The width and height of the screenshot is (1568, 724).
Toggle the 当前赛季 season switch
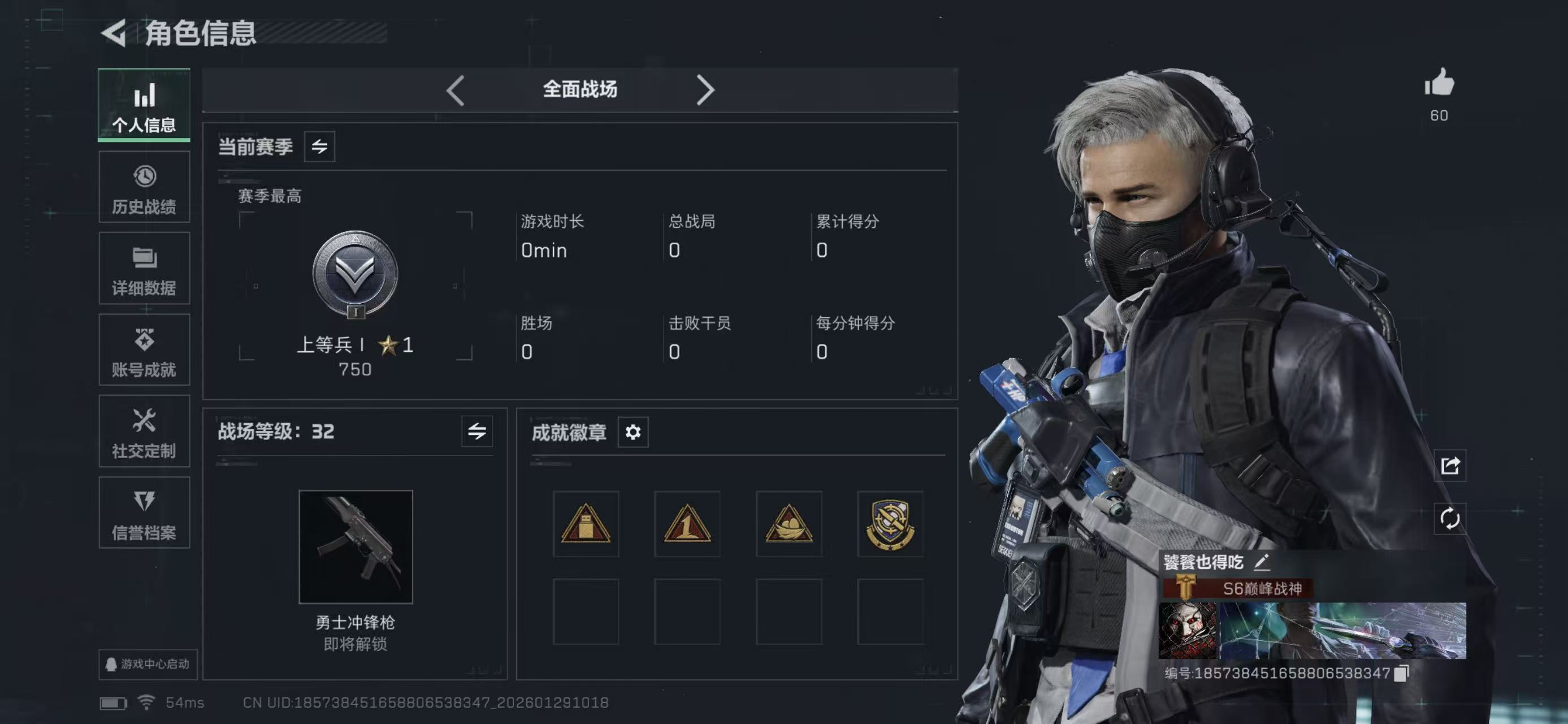pos(319,146)
